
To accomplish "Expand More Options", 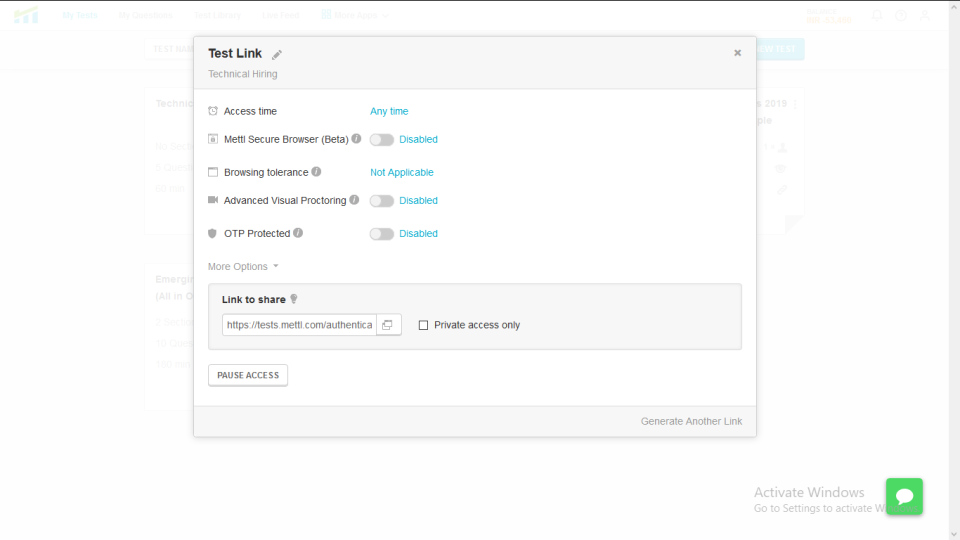I will (x=243, y=266).
